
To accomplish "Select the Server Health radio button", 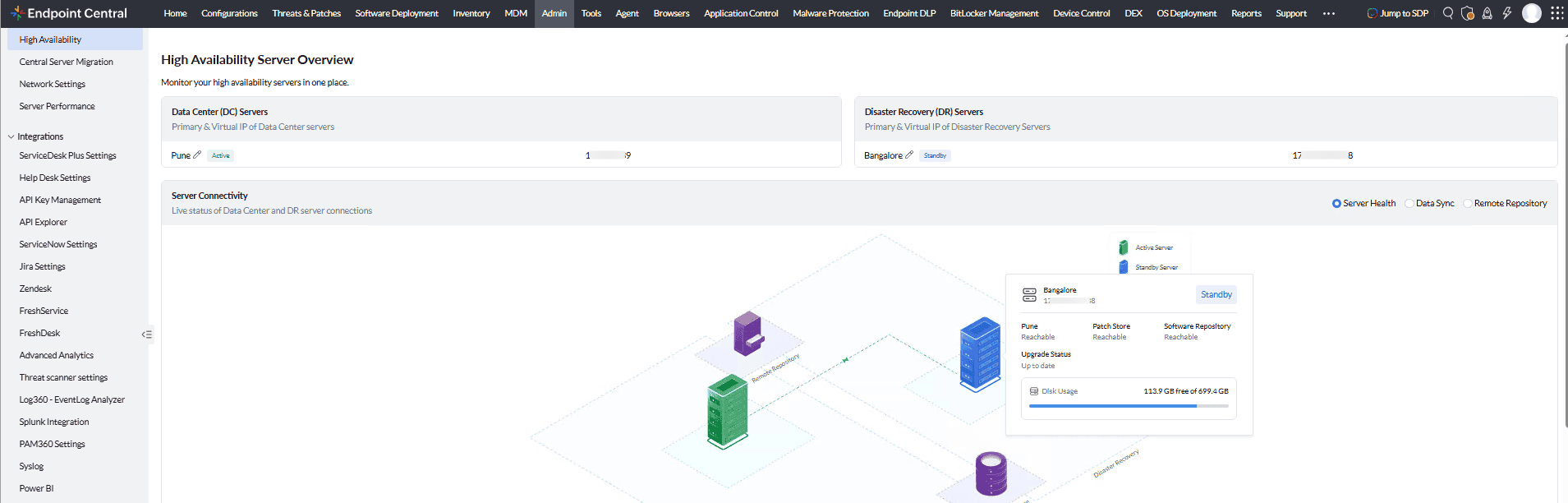I will point(1336,203).
